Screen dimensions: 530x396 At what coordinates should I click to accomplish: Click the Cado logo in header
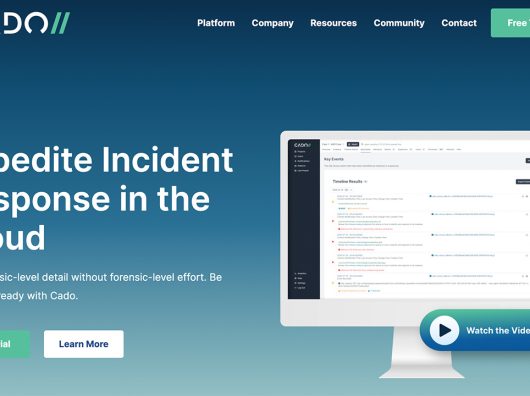coord(34,23)
